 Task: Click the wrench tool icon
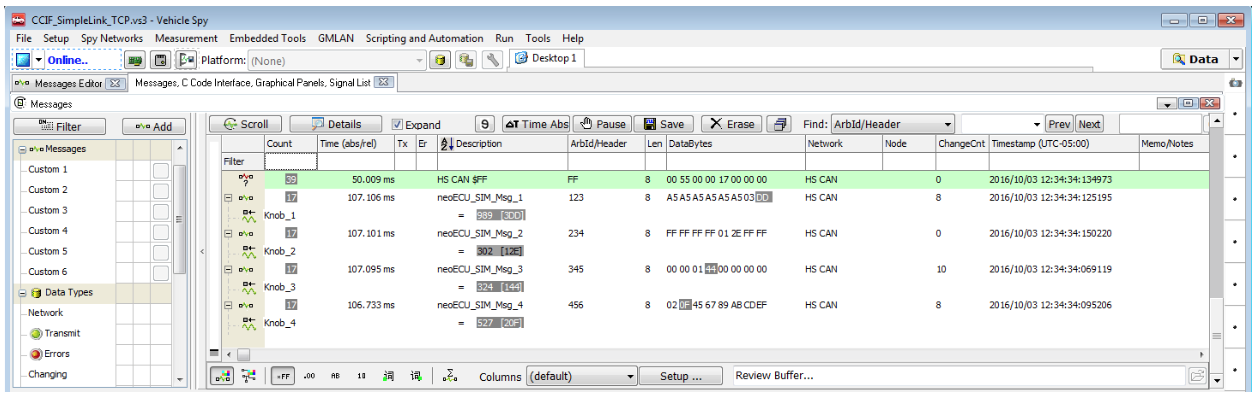point(492,61)
